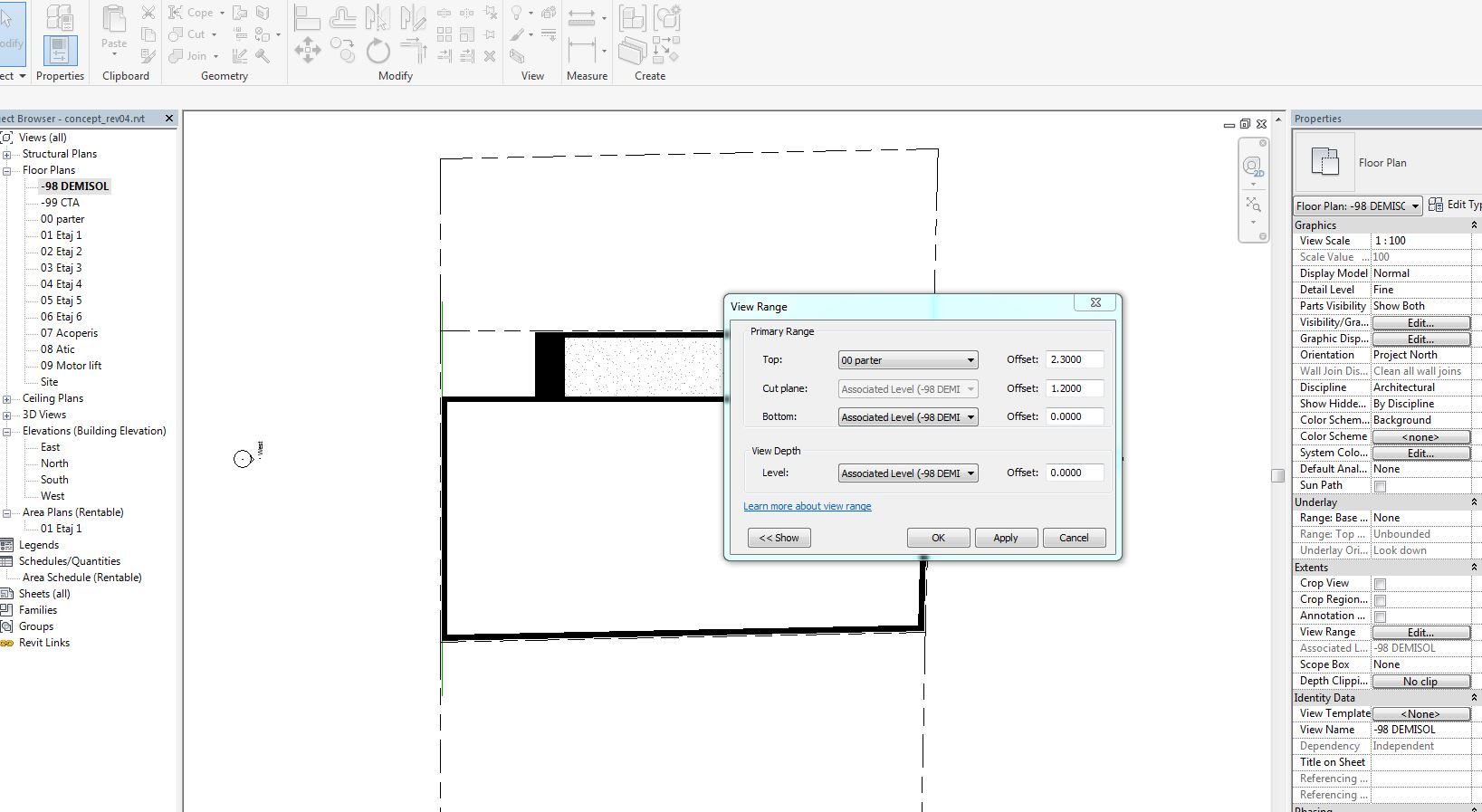The width and height of the screenshot is (1482, 812).
Task: Select the Cut to Clipboard scissors icon
Action: [148, 13]
